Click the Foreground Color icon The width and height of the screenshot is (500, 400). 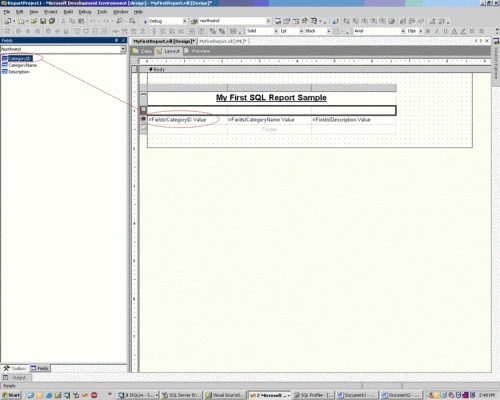coord(454,31)
